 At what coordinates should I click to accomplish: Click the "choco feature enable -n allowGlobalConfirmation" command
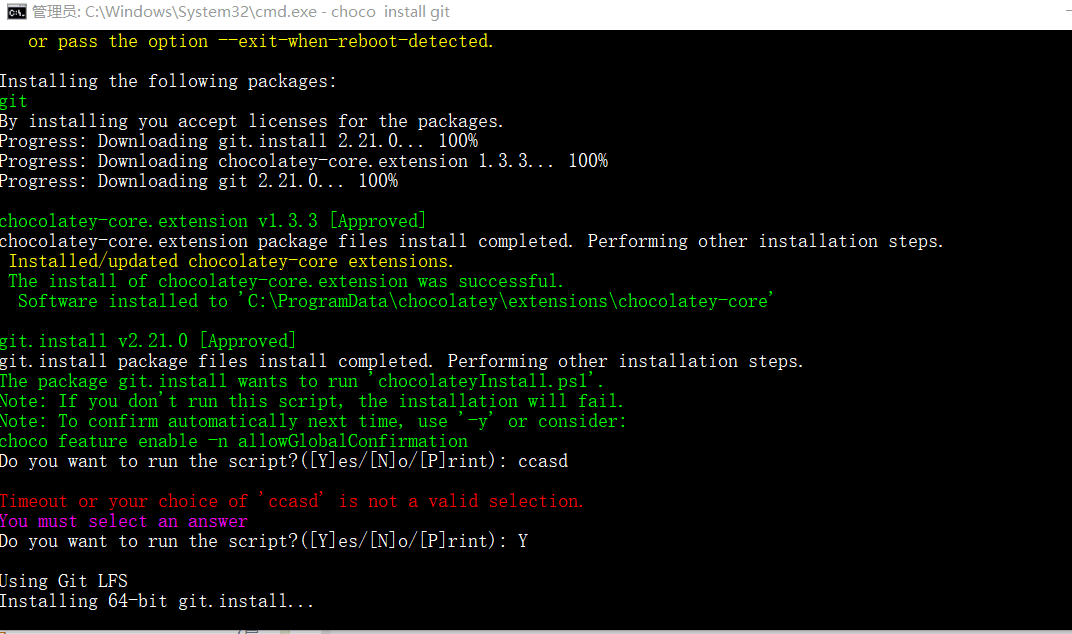tap(233, 441)
